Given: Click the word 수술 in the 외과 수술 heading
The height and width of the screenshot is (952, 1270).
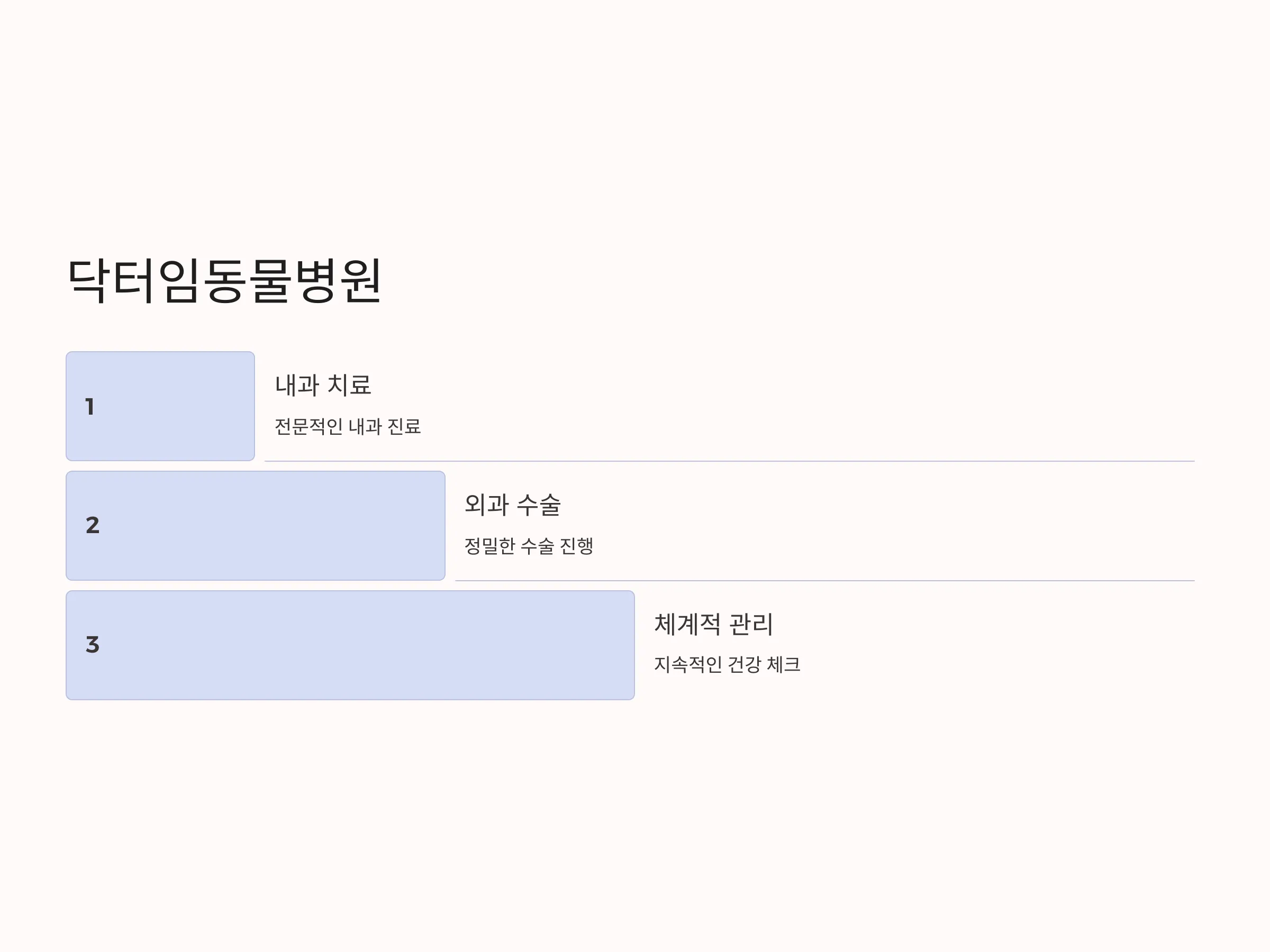Looking at the screenshot, I should click(x=539, y=505).
